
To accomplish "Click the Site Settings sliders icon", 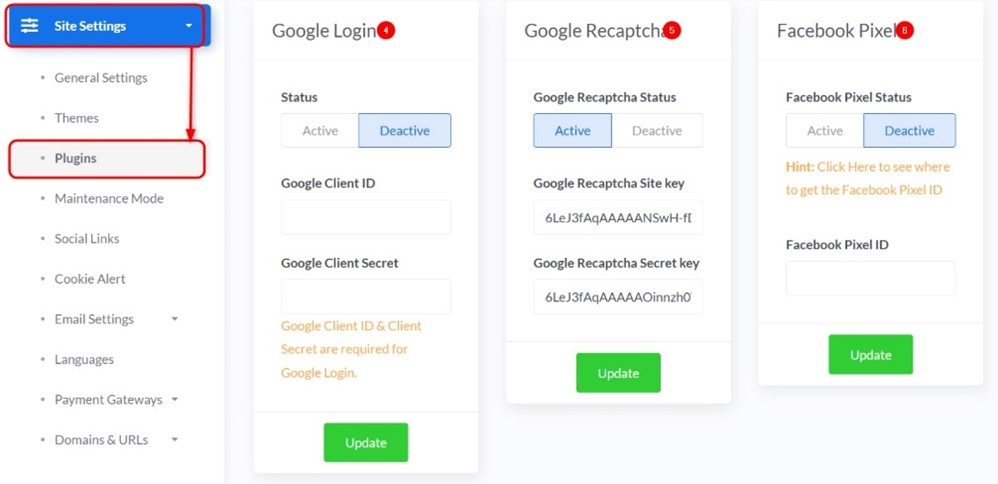I will tap(30, 25).
